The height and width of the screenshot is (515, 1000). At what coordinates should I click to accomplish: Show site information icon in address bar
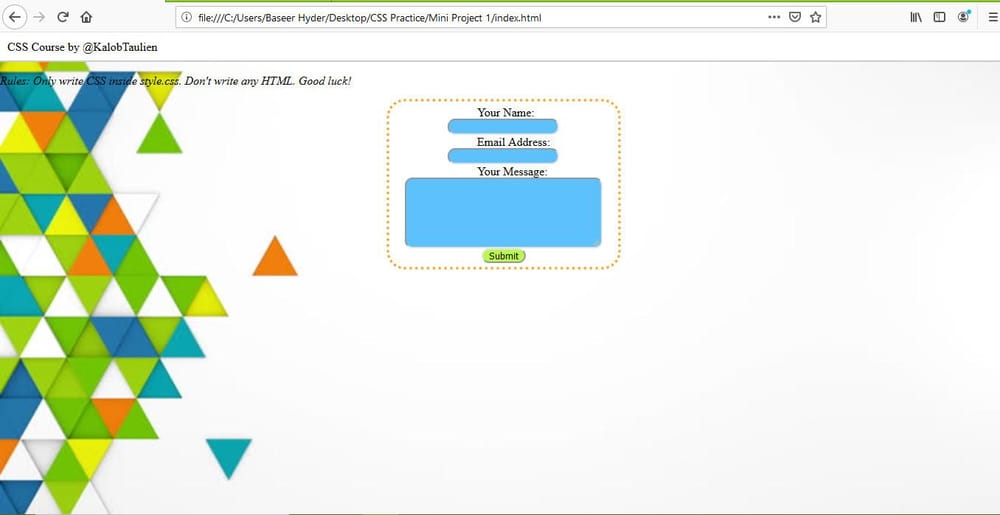pos(186,17)
